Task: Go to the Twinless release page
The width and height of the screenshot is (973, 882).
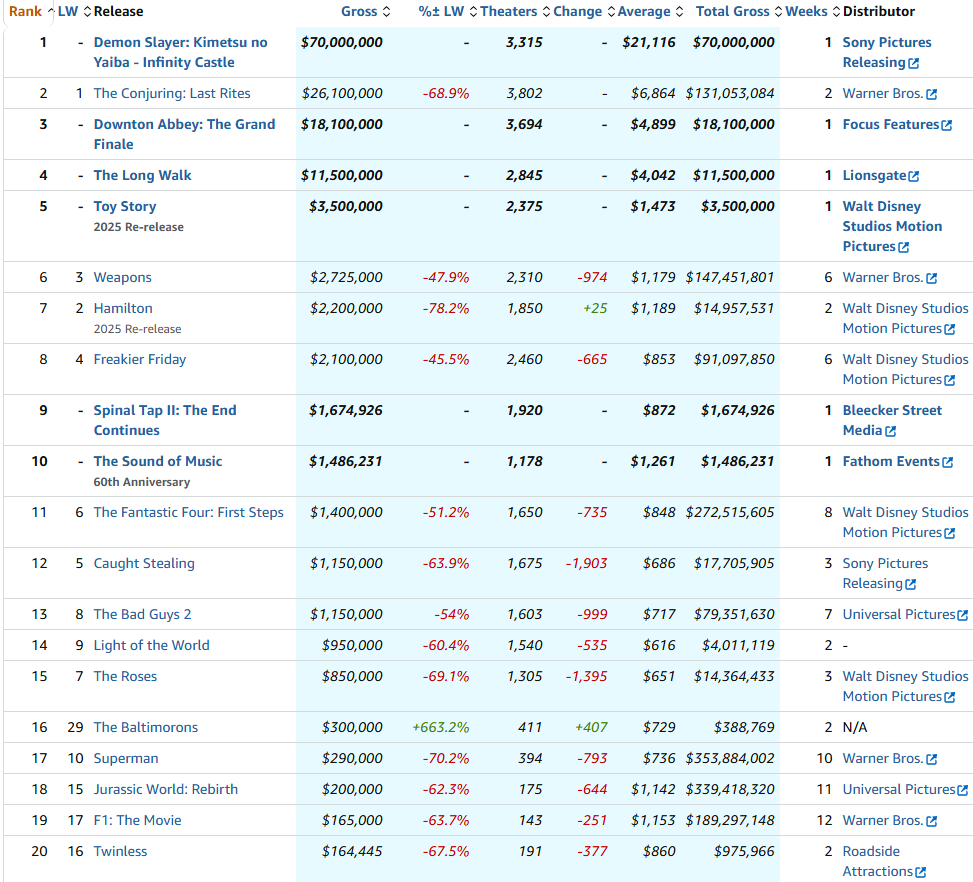Action: coord(120,851)
